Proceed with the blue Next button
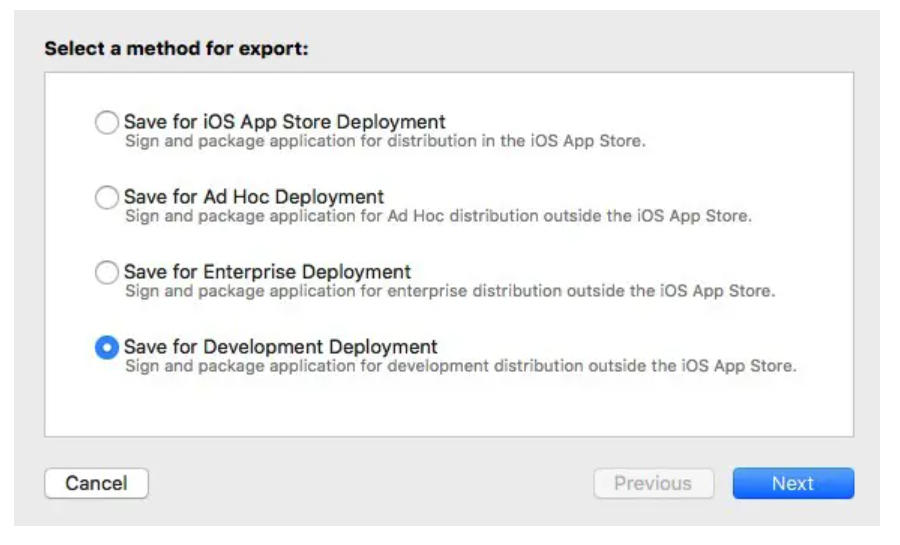The height and width of the screenshot is (545, 900). (793, 483)
